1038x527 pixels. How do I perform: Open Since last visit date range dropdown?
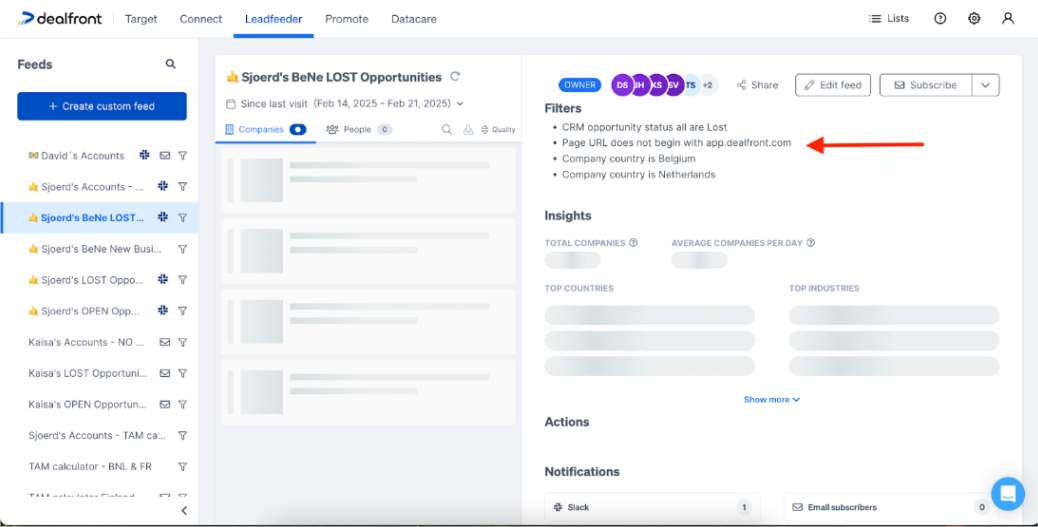(345, 103)
